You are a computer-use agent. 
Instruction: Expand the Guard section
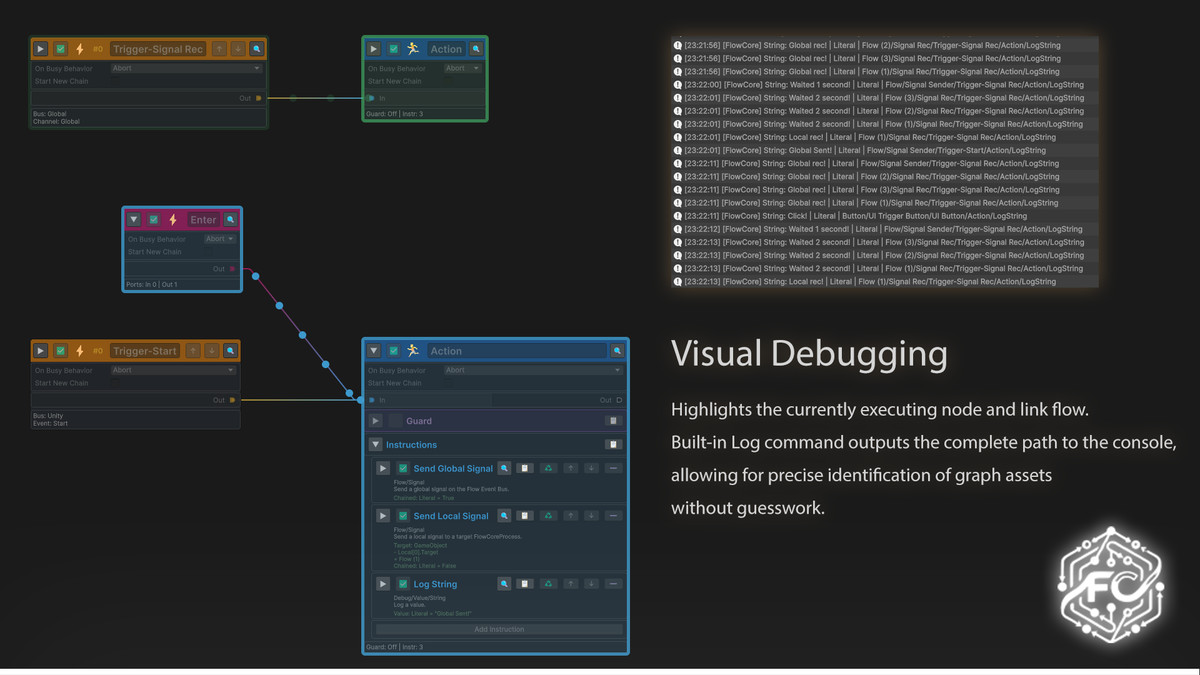click(x=376, y=421)
